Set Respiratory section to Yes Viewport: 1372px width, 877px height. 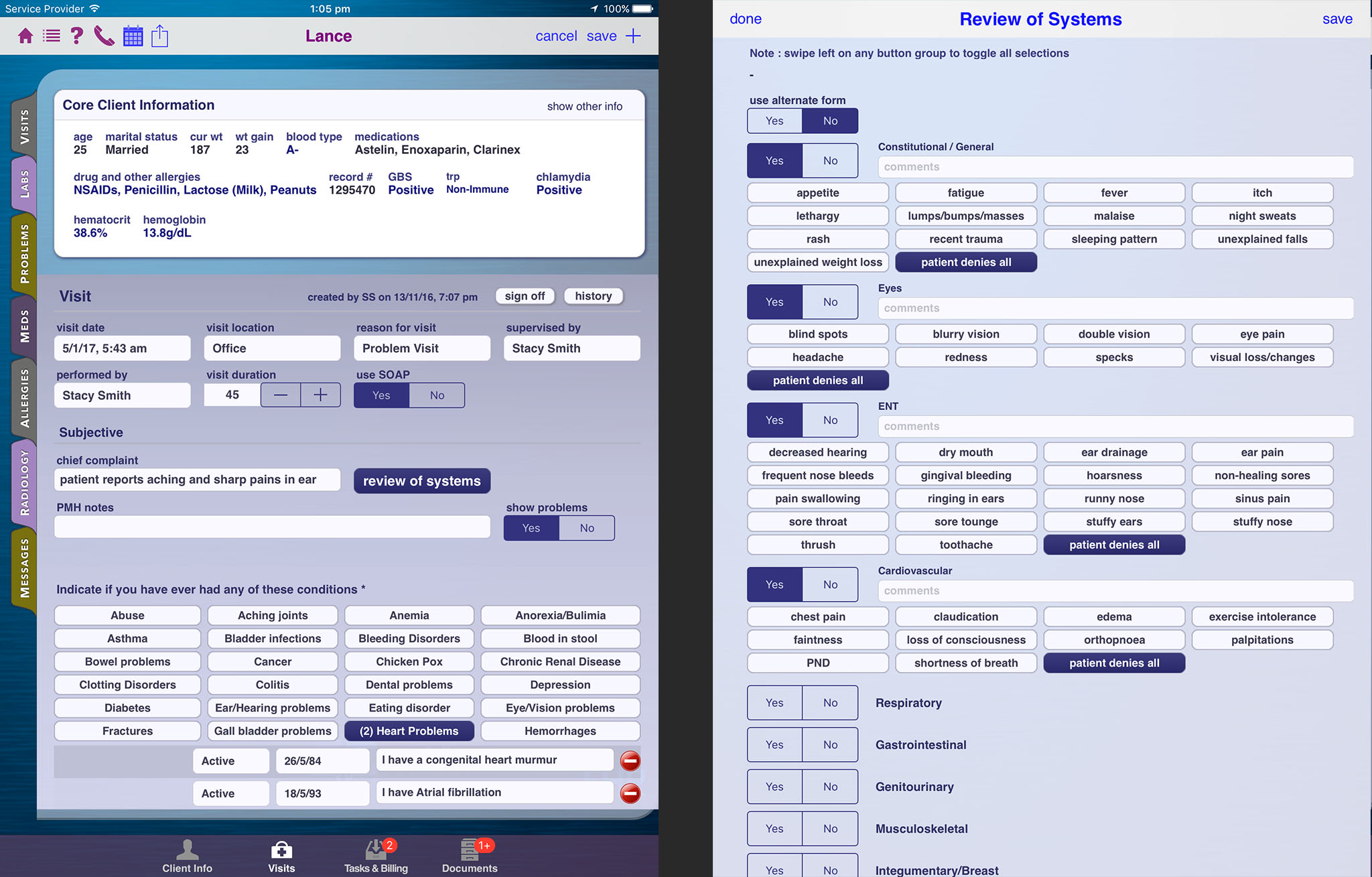tap(774, 703)
